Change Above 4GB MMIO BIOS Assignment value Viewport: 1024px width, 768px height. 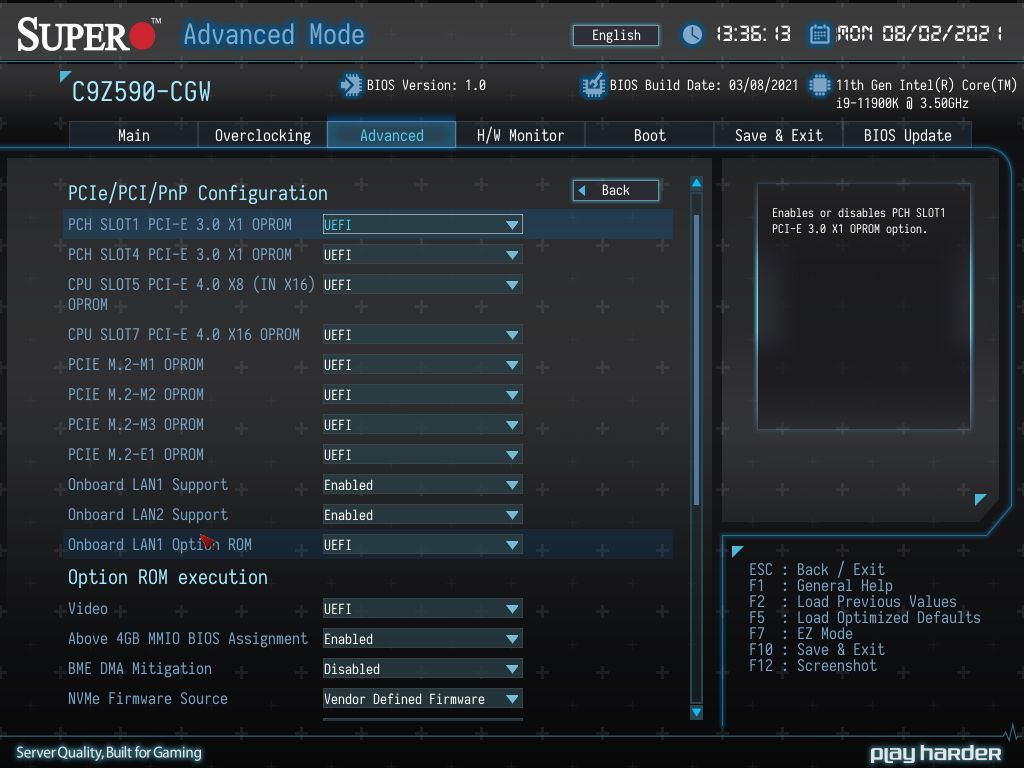[x=423, y=639]
